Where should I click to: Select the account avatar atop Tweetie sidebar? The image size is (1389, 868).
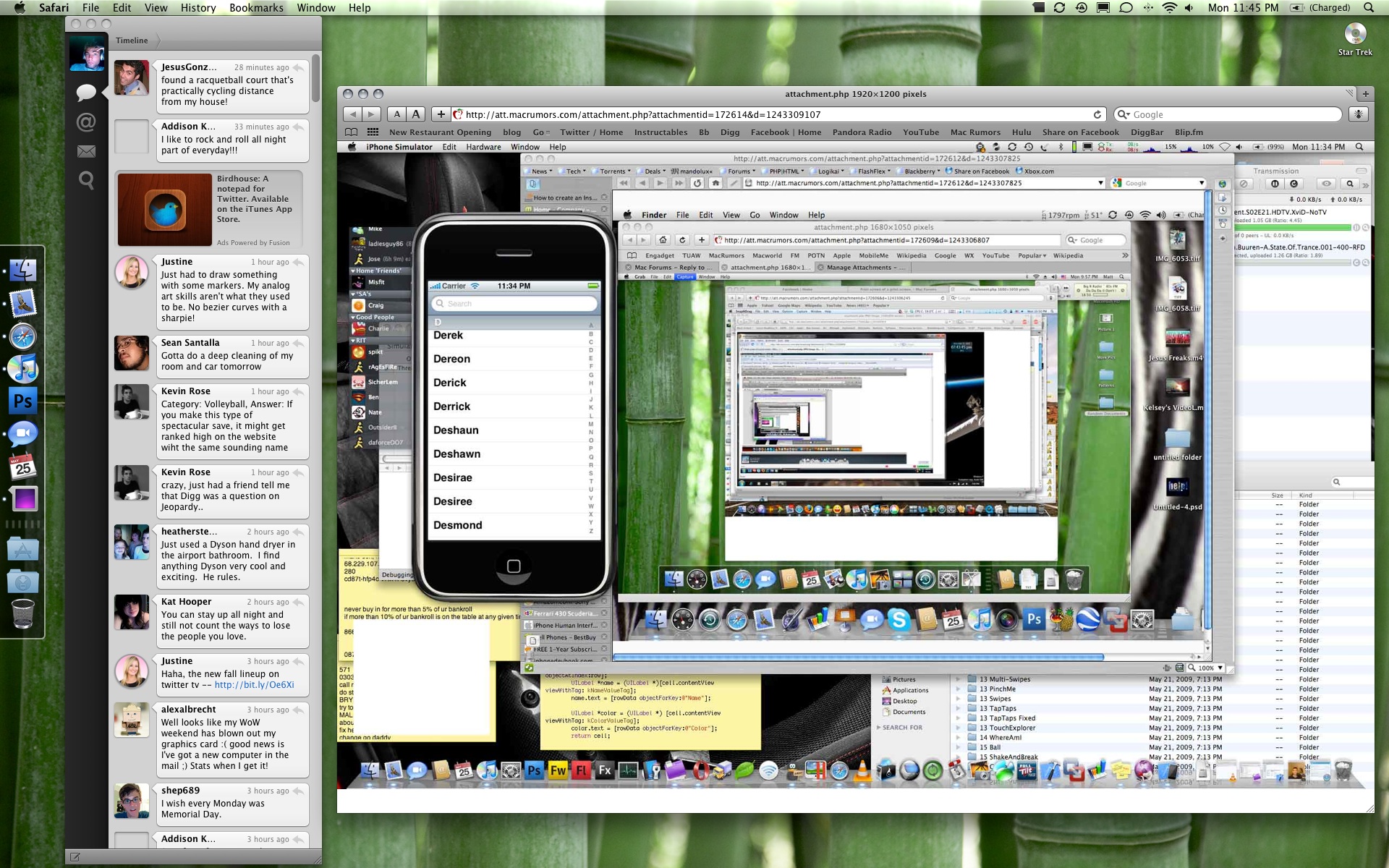point(87,53)
